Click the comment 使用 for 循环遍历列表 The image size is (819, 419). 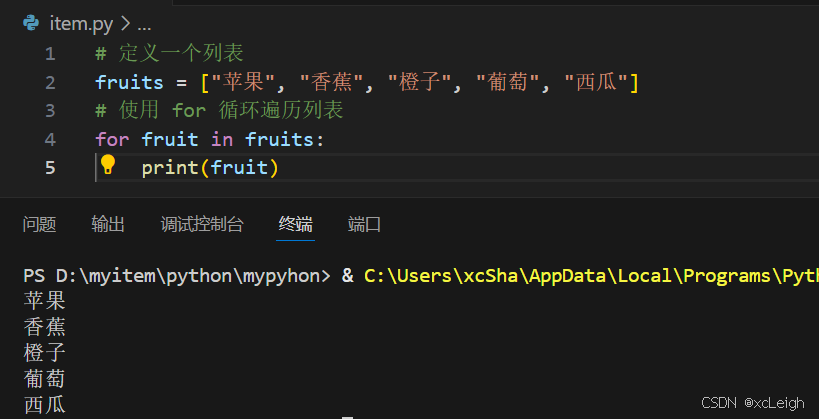(x=219, y=110)
